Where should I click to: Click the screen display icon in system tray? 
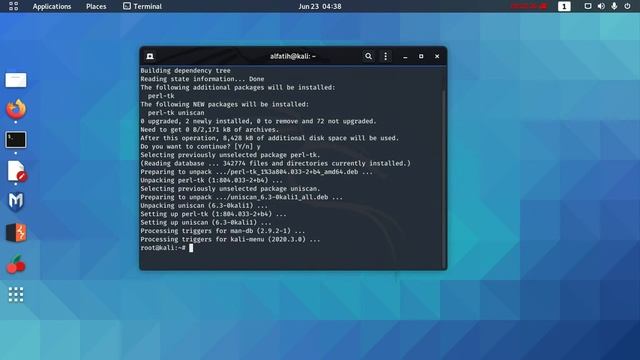point(588,6)
